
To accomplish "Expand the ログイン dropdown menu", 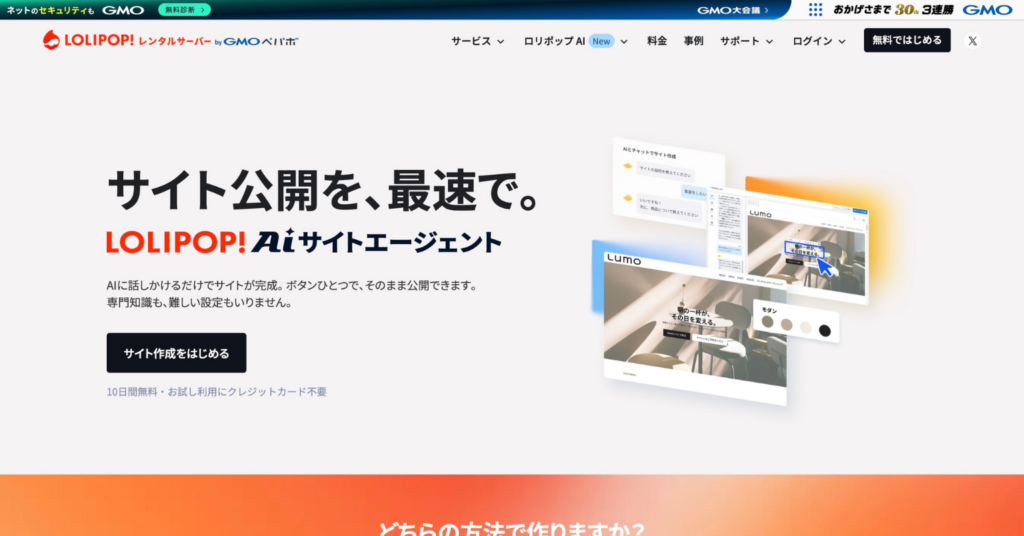I will tap(819, 41).
